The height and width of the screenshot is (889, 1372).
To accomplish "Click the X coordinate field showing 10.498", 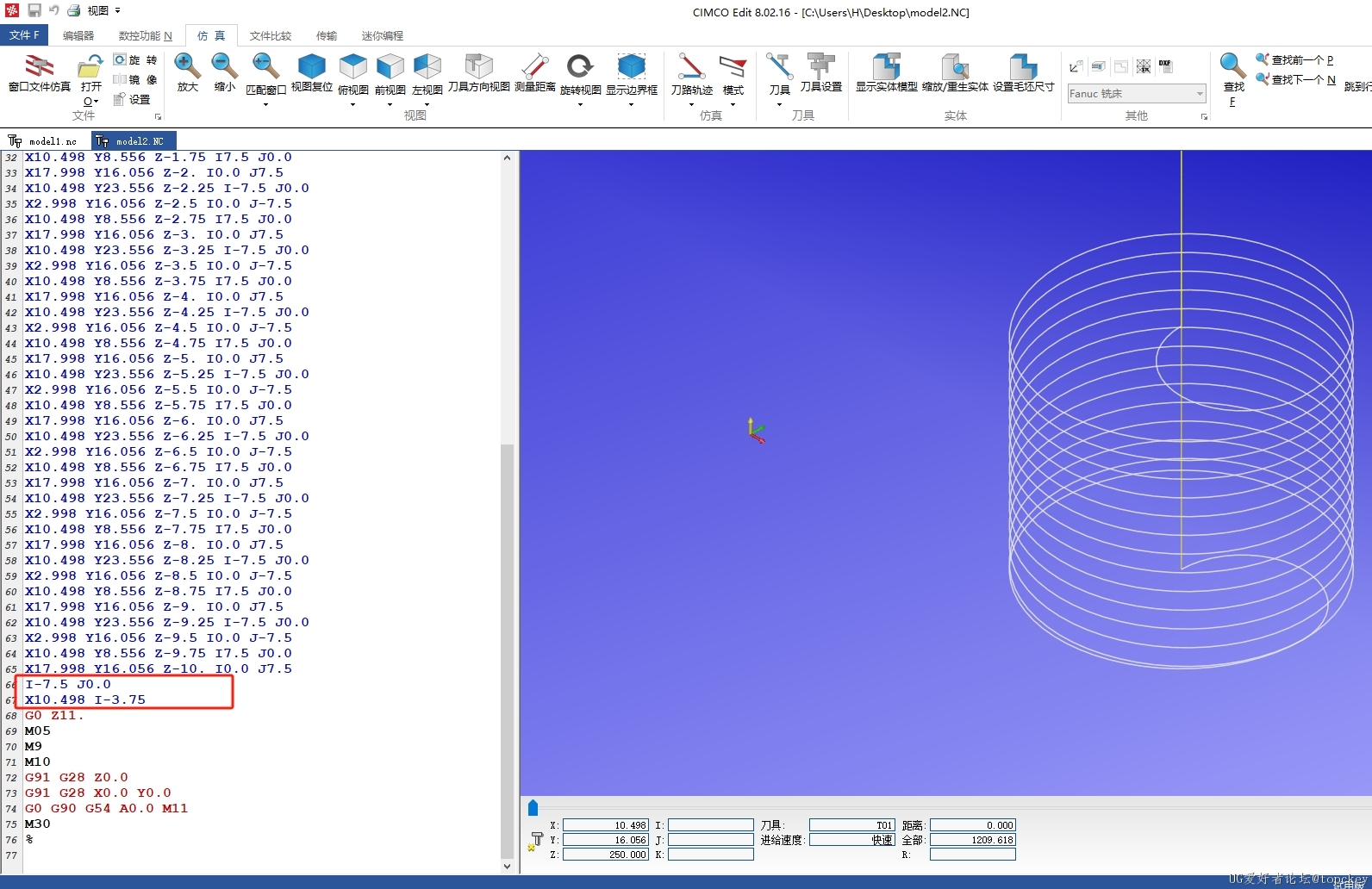I will point(606,825).
